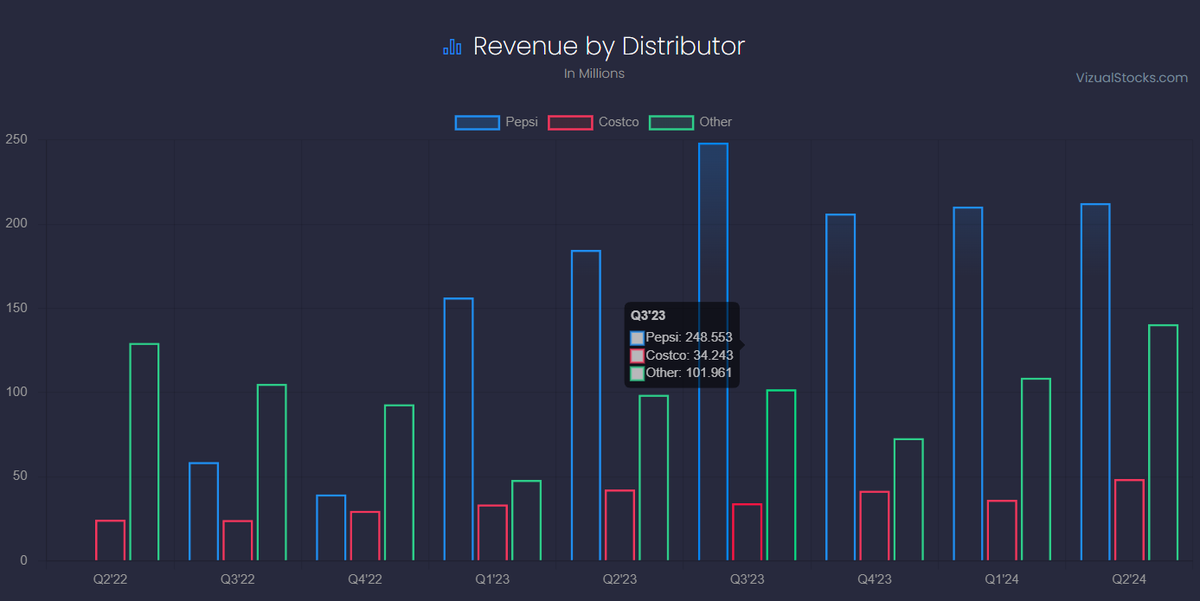Select the Costco bar for Q3'22
This screenshot has width=1200, height=601.
click(x=238, y=540)
